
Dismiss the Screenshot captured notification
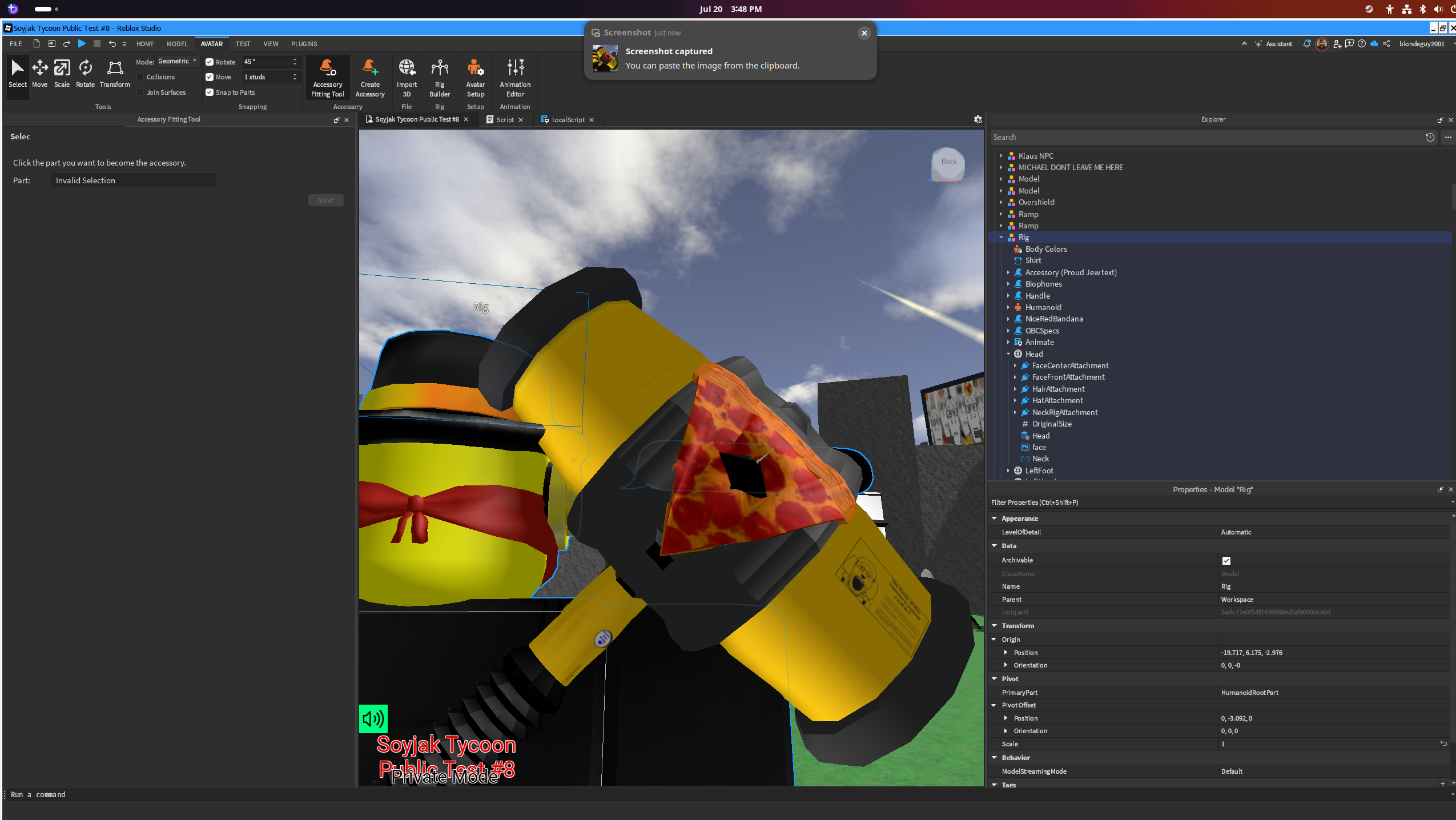tap(864, 33)
